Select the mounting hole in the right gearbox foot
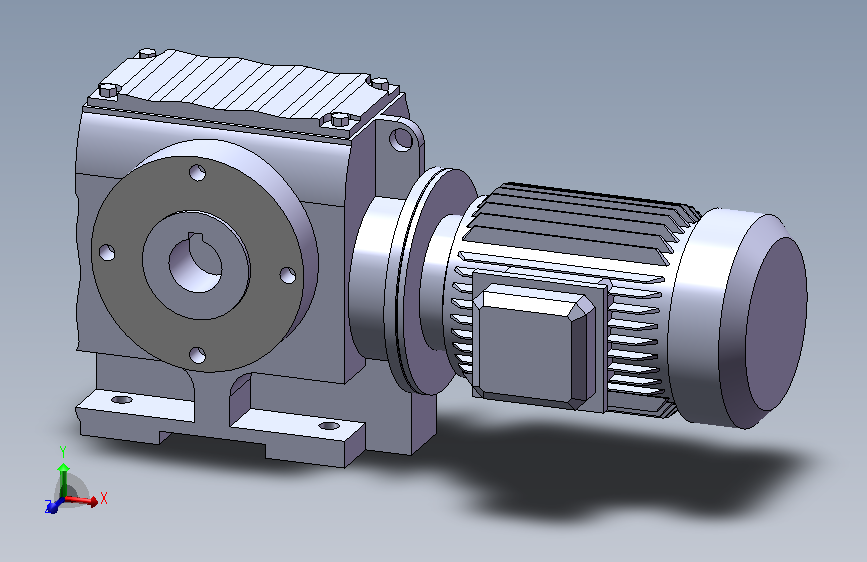Image resolution: width=867 pixels, height=562 pixels. 329,426
